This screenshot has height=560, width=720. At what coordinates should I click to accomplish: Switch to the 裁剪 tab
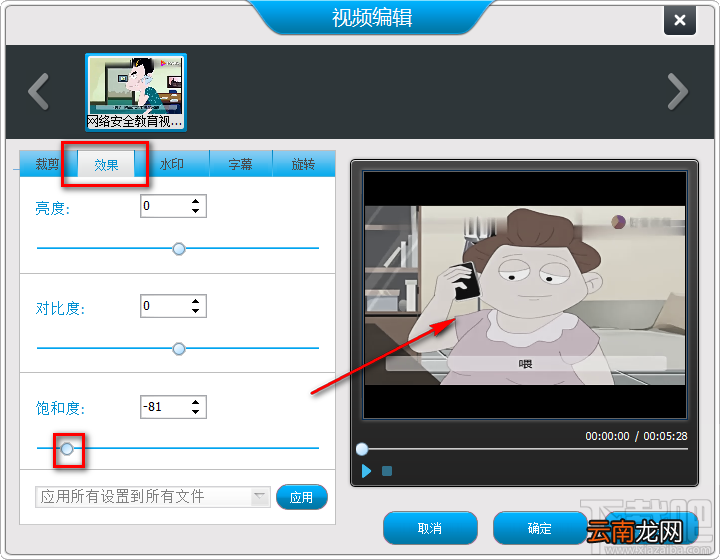pyautogui.click(x=47, y=164)
